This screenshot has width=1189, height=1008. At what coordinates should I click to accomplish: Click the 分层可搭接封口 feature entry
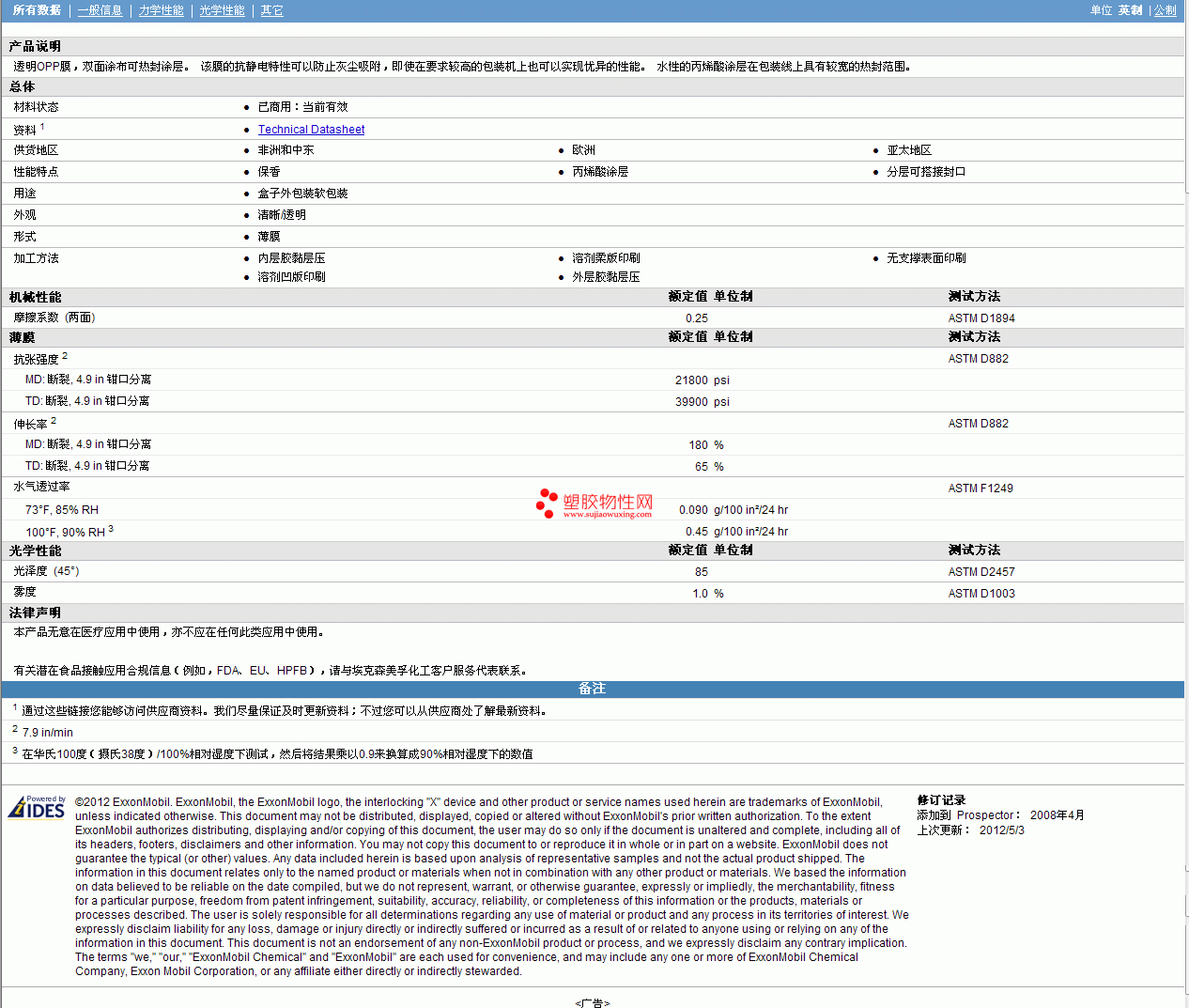click(x=926, y=172)
